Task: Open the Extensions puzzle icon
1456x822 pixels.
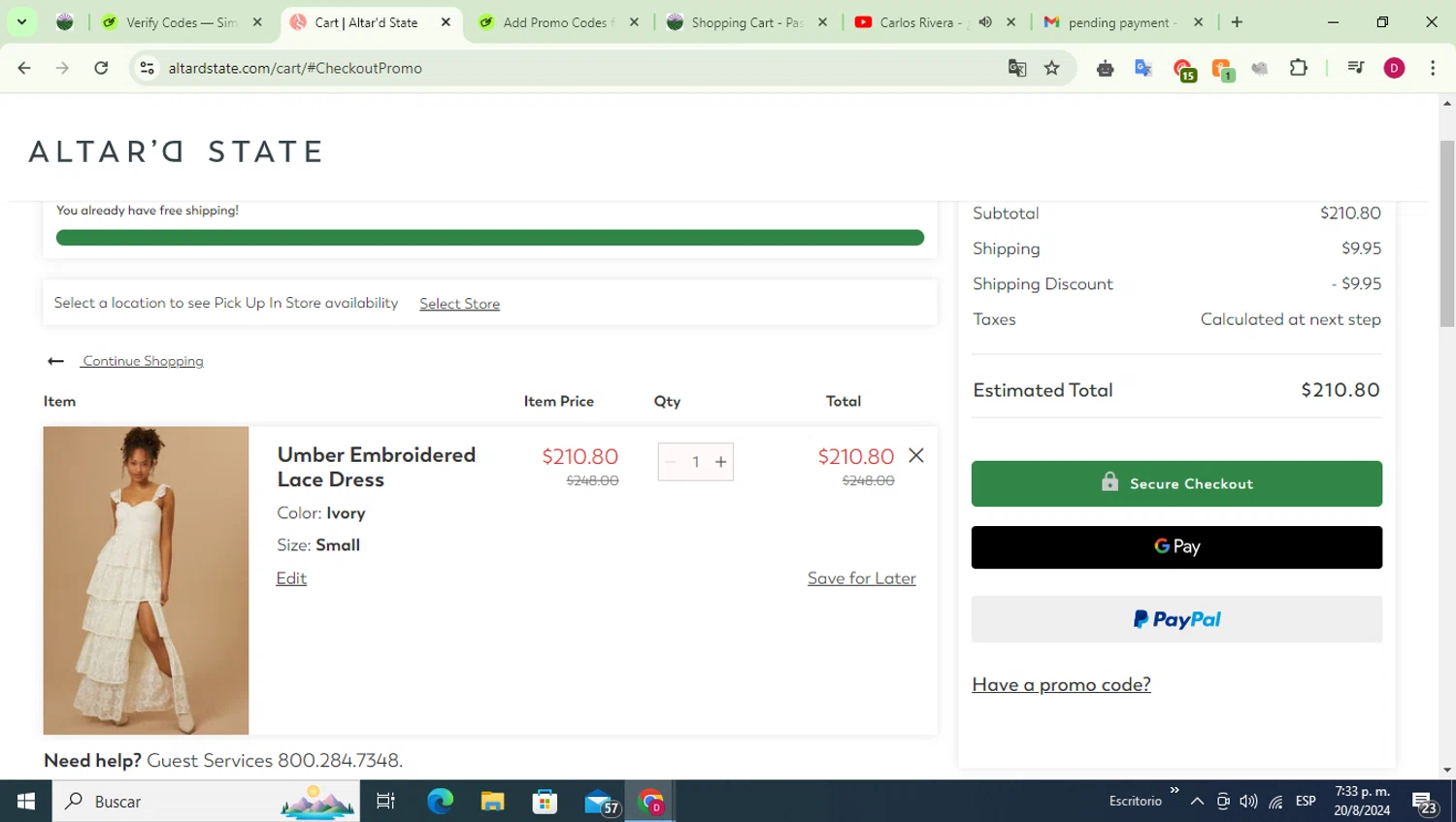Action: pyautogui.click(x=1299, y=68)
